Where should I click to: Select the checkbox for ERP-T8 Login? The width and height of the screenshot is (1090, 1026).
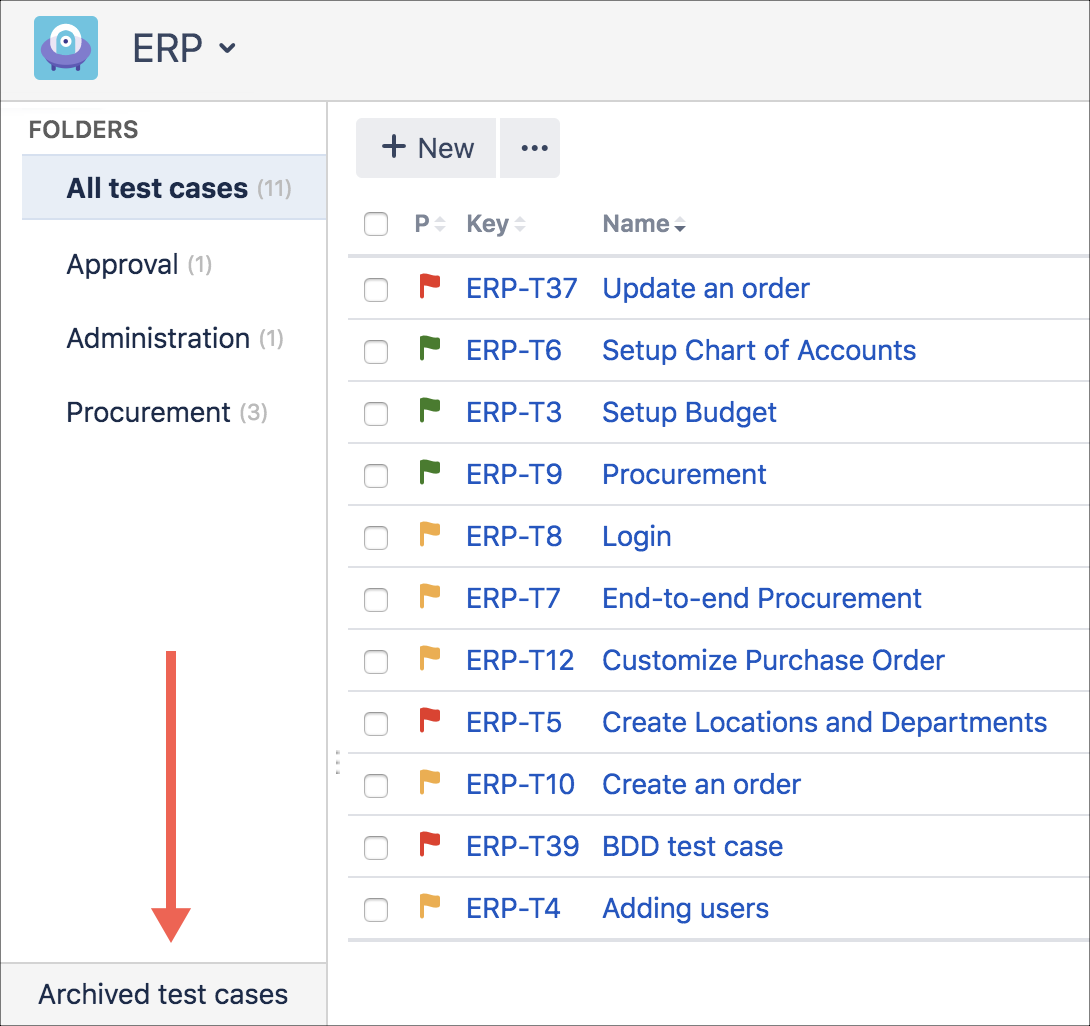[376, 538]
